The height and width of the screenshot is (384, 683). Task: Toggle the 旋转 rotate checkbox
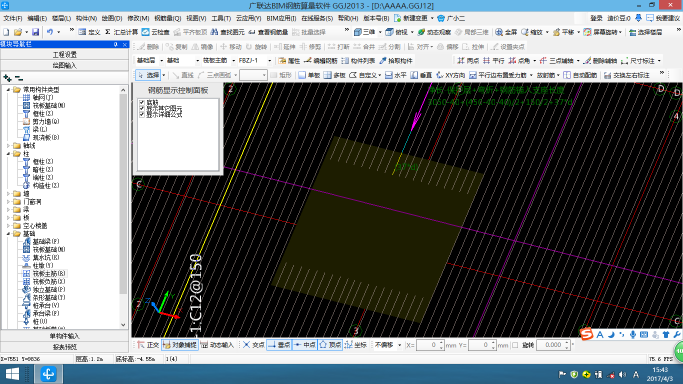click(515, 345)
